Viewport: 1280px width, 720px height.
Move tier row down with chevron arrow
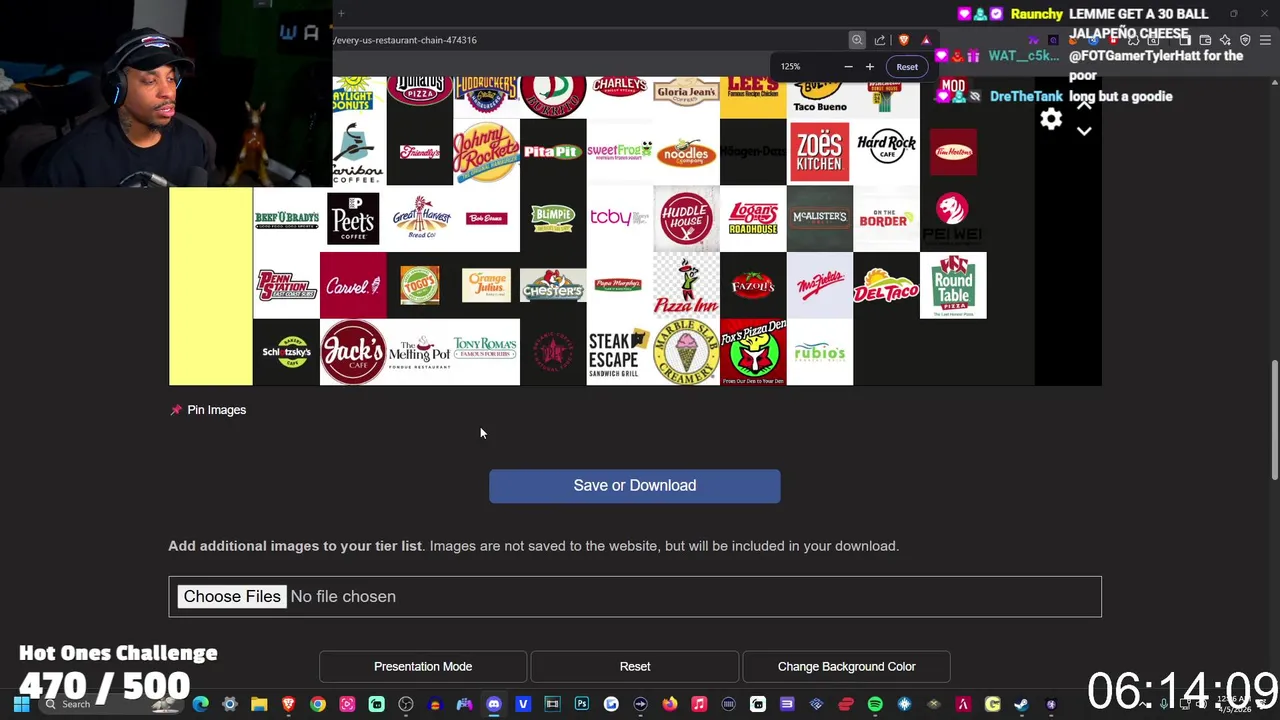[x=1084, y=132]
